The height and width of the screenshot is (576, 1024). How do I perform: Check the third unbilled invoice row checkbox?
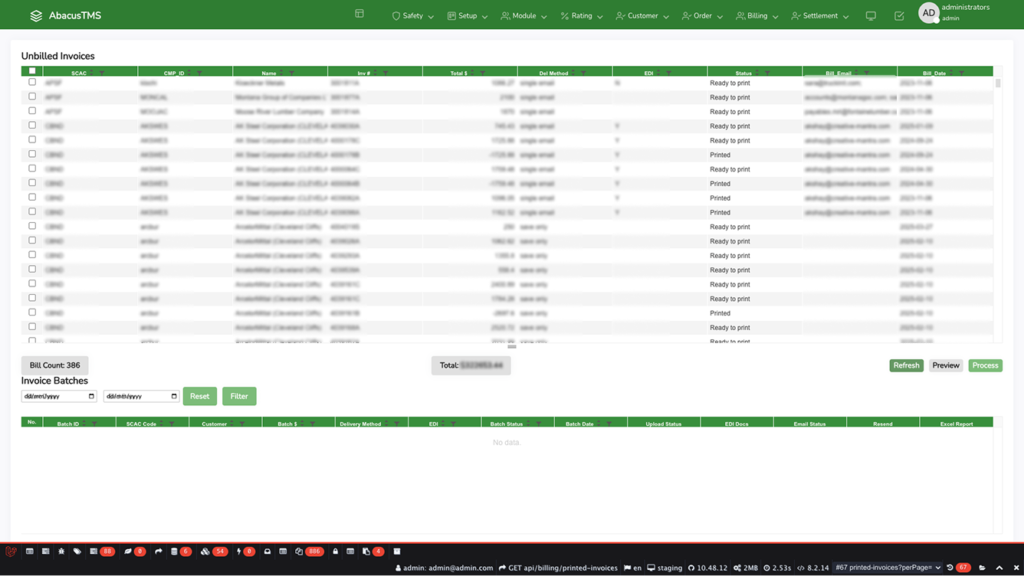click(32, 111)
